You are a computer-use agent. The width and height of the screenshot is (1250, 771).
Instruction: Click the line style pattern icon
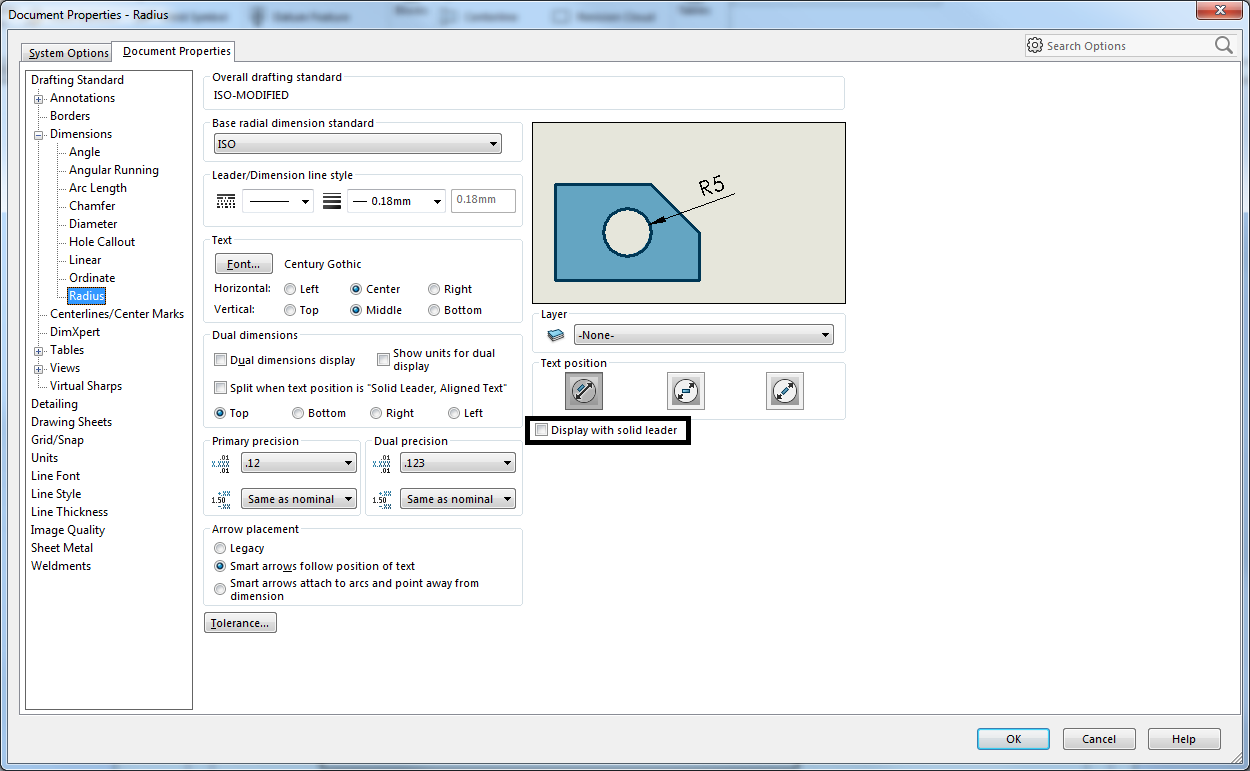(x=226, y=201)
